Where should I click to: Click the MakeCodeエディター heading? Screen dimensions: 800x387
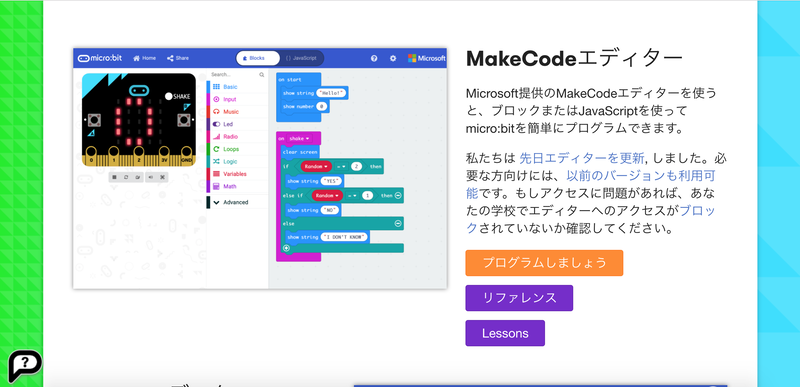click(574, 59)
